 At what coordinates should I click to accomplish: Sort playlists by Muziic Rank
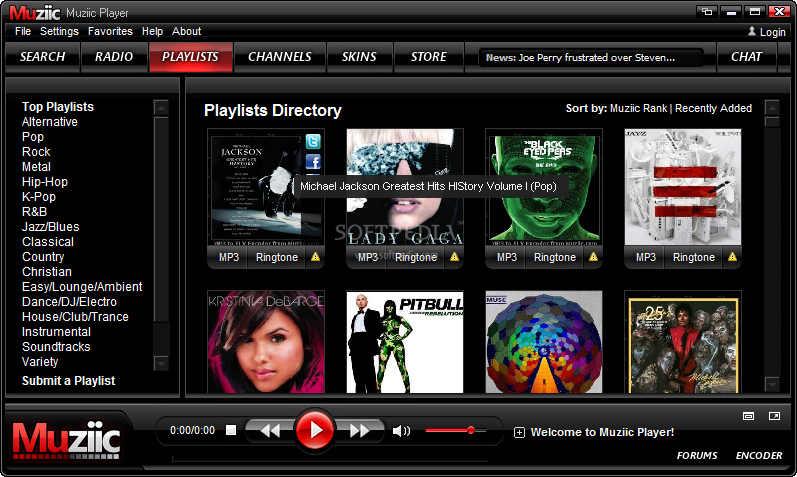(x=638, y=108)
